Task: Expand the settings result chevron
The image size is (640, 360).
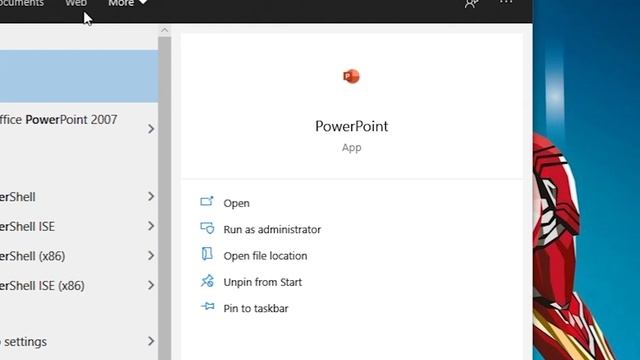Action: point(151,341)
